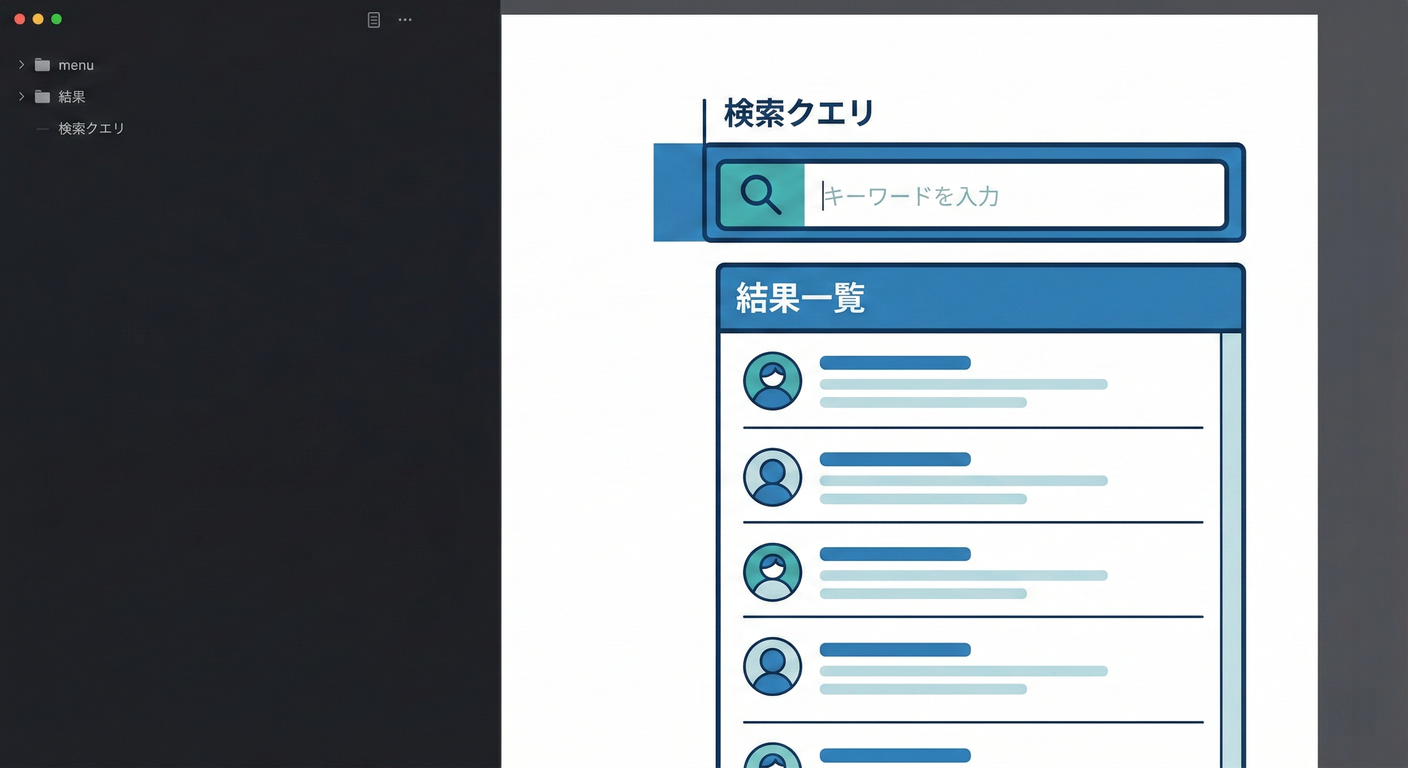Click the reading view document icon in toolbar

[373, 19]
